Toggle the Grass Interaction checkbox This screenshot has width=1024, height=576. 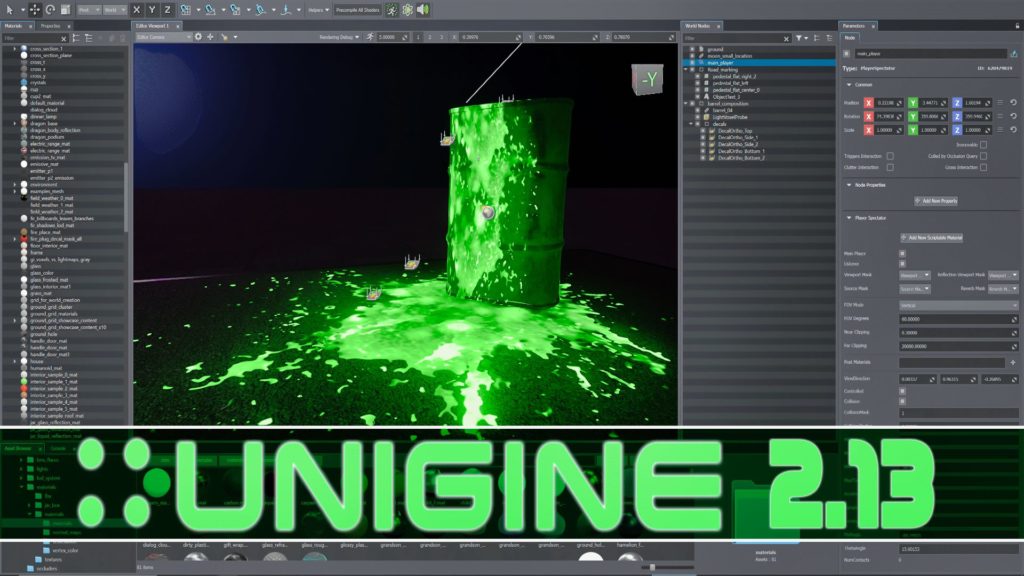click(x=983, y=167)
